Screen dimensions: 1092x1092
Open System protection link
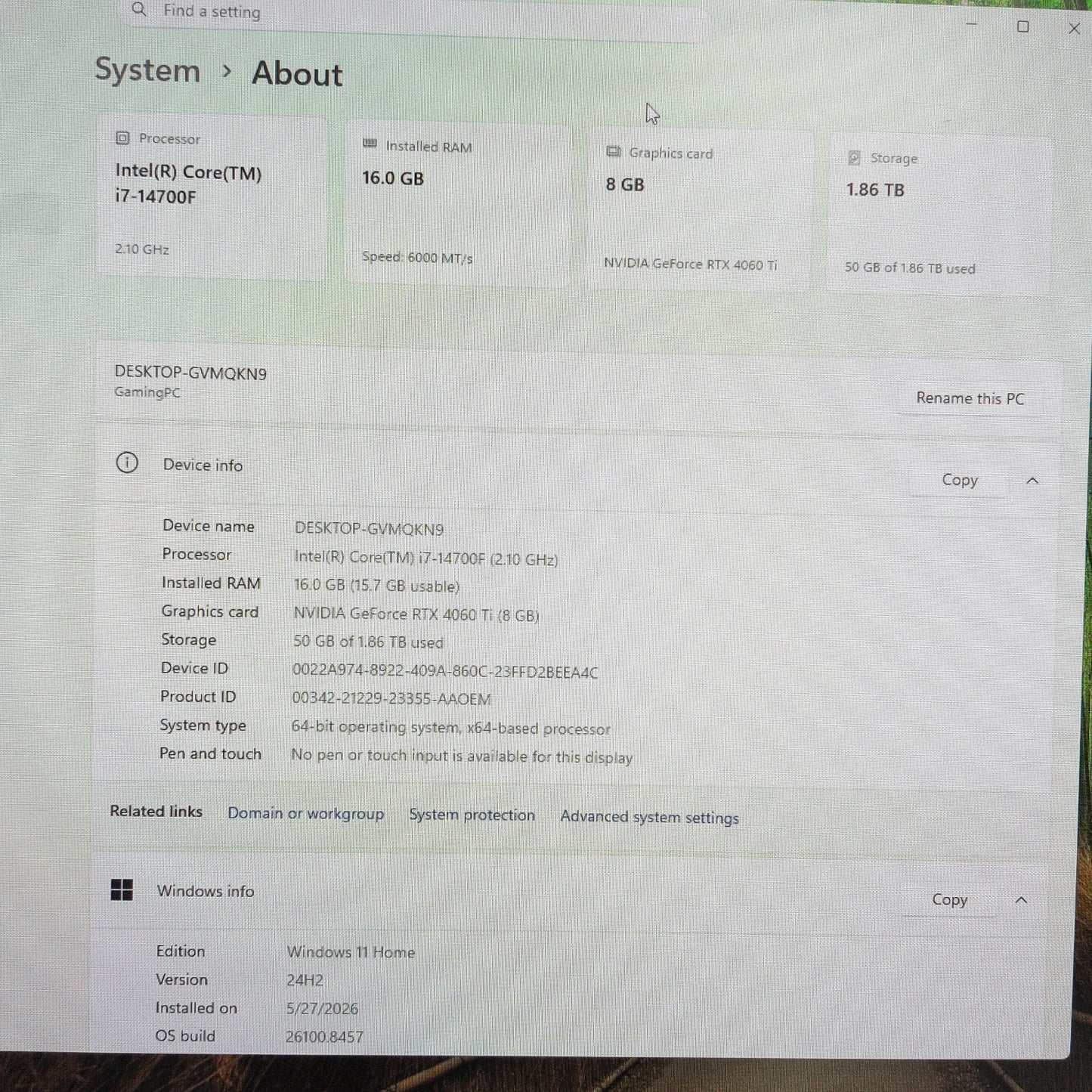click(472, 815)
